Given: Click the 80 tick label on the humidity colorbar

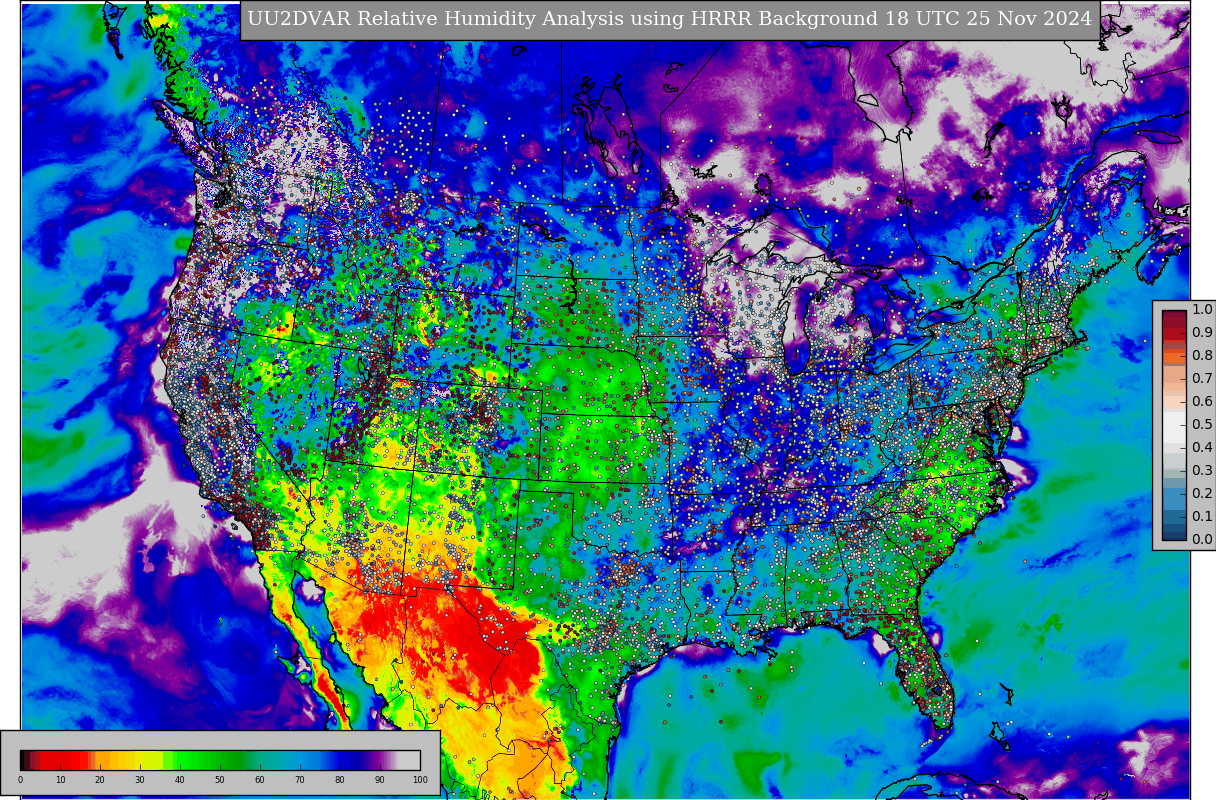Looking at the screenshot, I should [x=340, y=780].
